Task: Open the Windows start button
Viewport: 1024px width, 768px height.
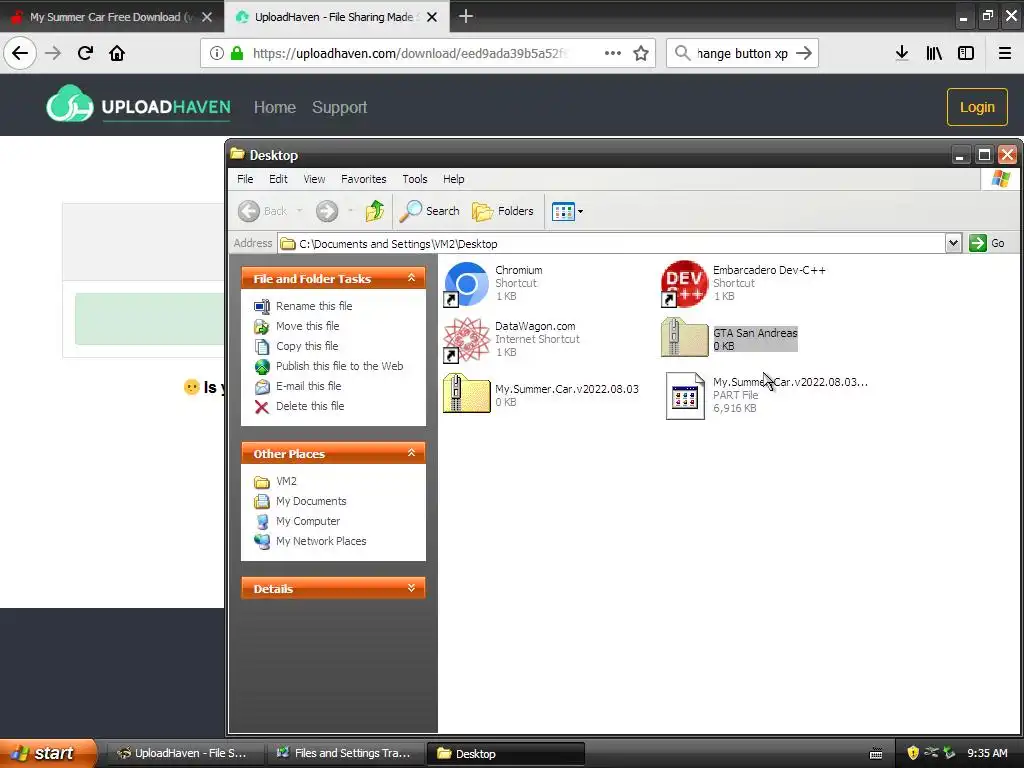Action: point(47,753)
